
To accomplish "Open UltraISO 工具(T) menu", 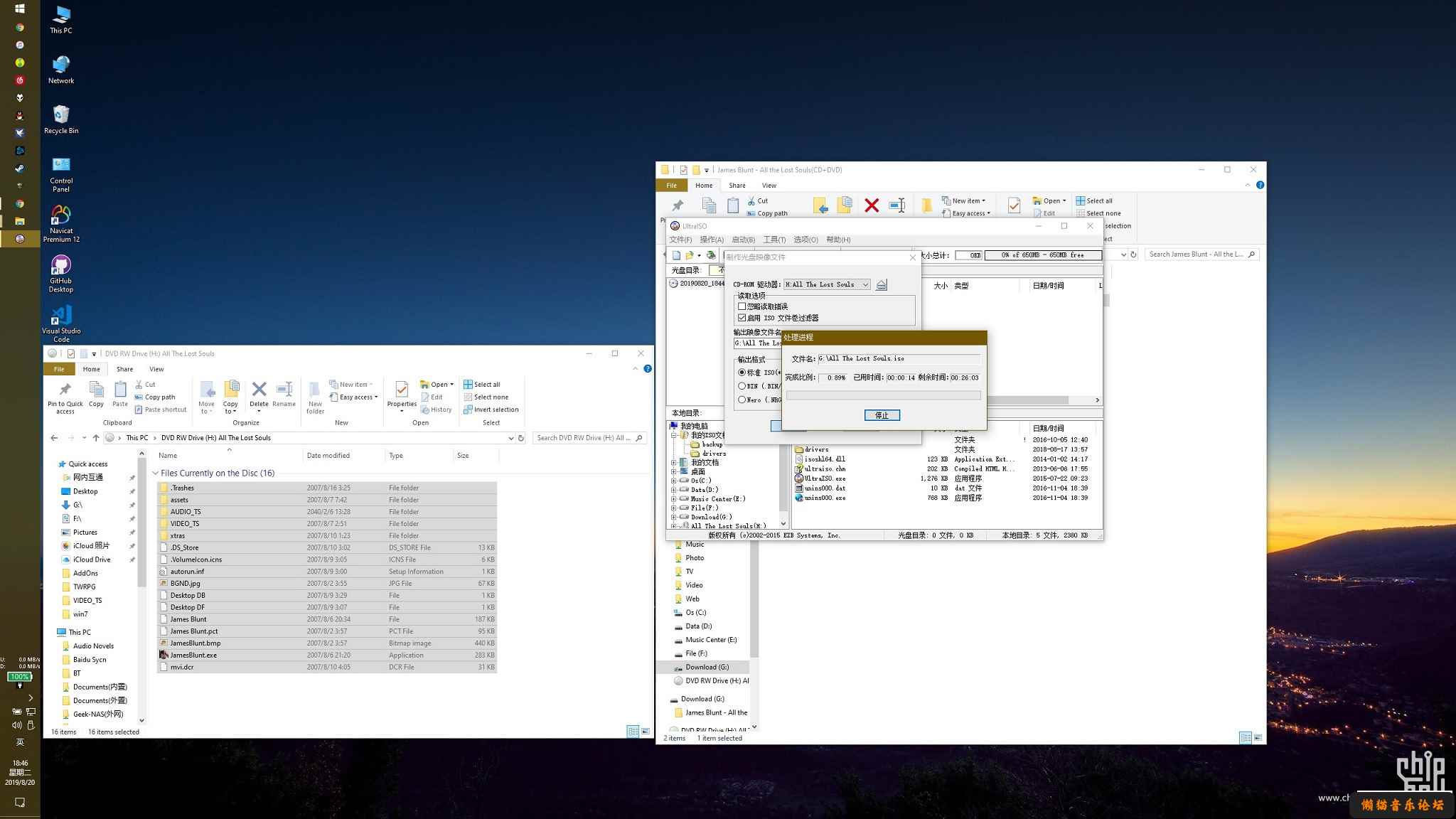I will (774, 240).
